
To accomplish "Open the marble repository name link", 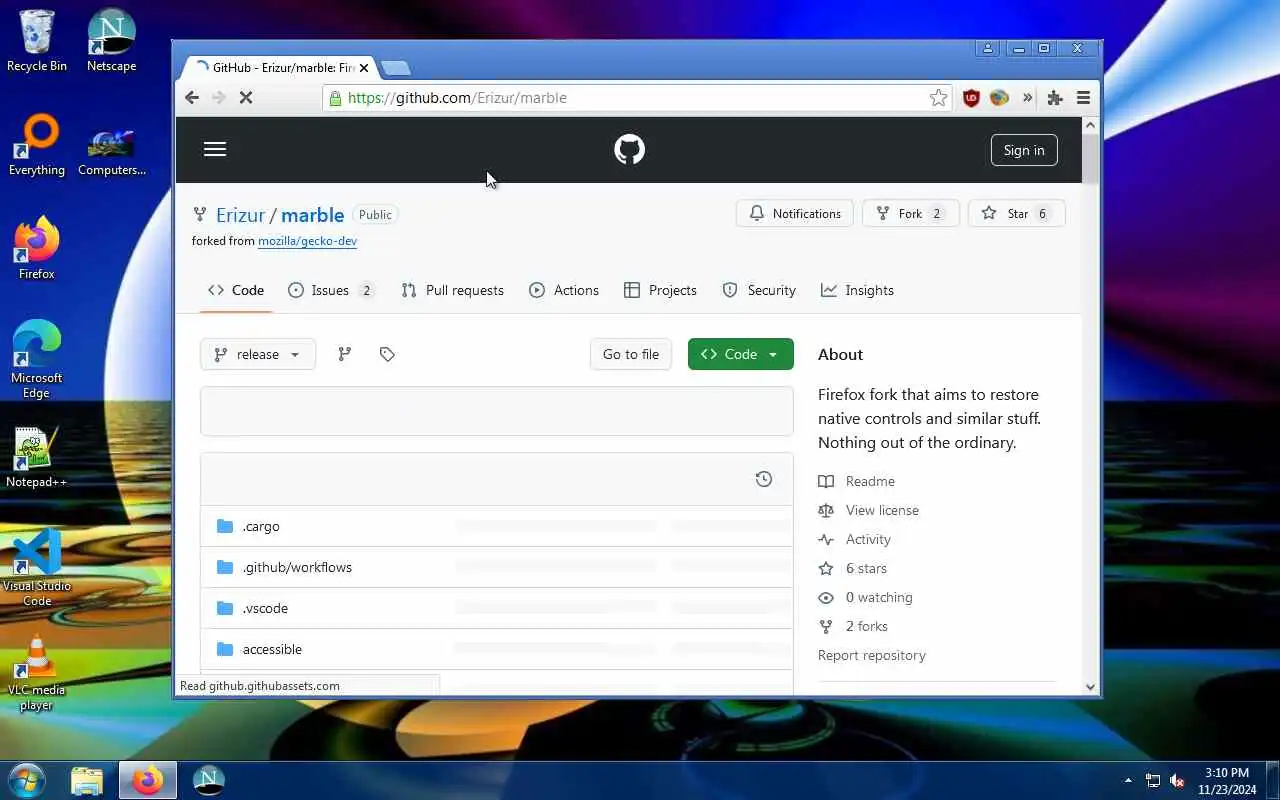I will pos(313,215).
